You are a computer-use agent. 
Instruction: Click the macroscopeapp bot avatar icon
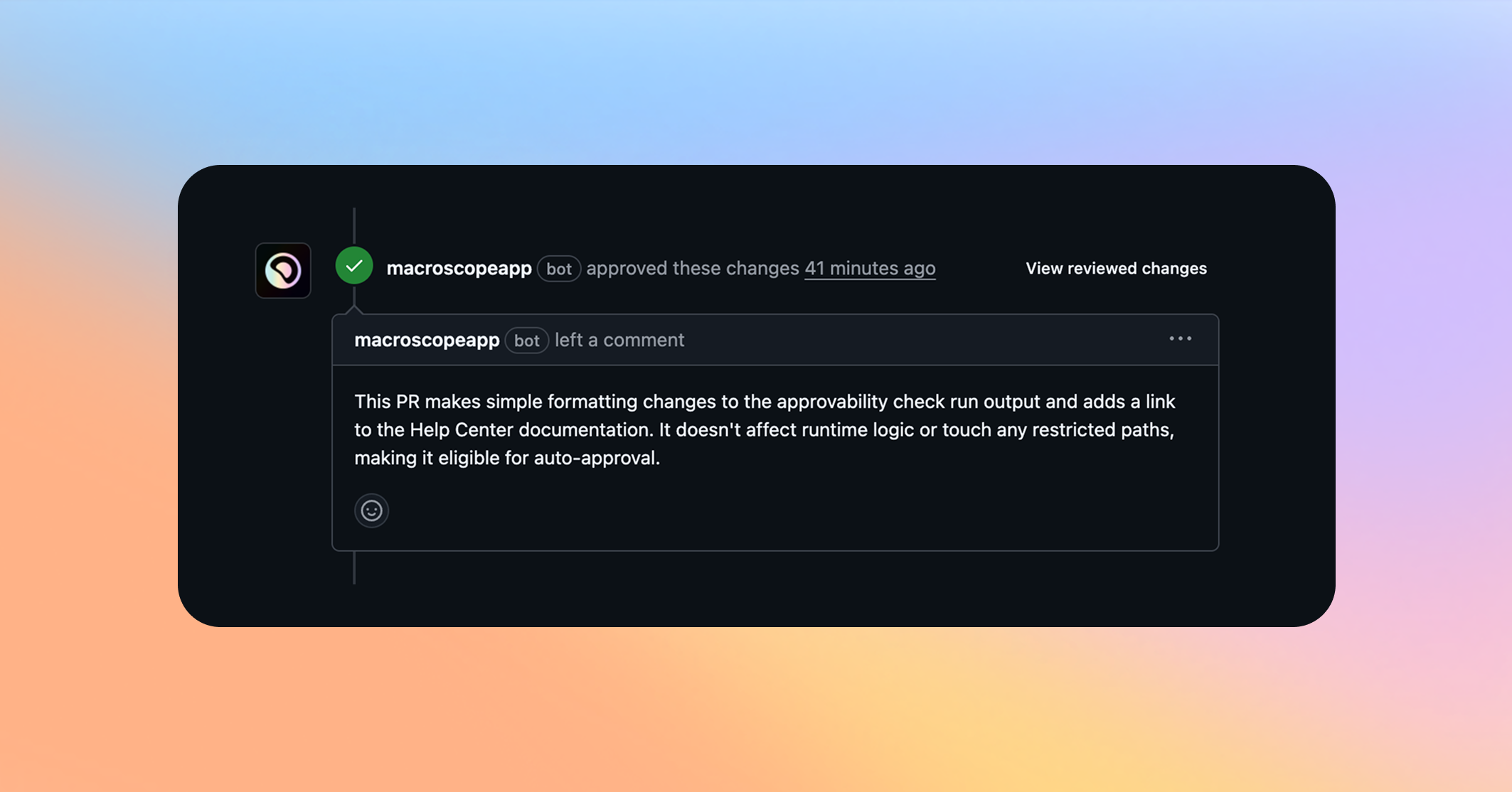(282, 271)
